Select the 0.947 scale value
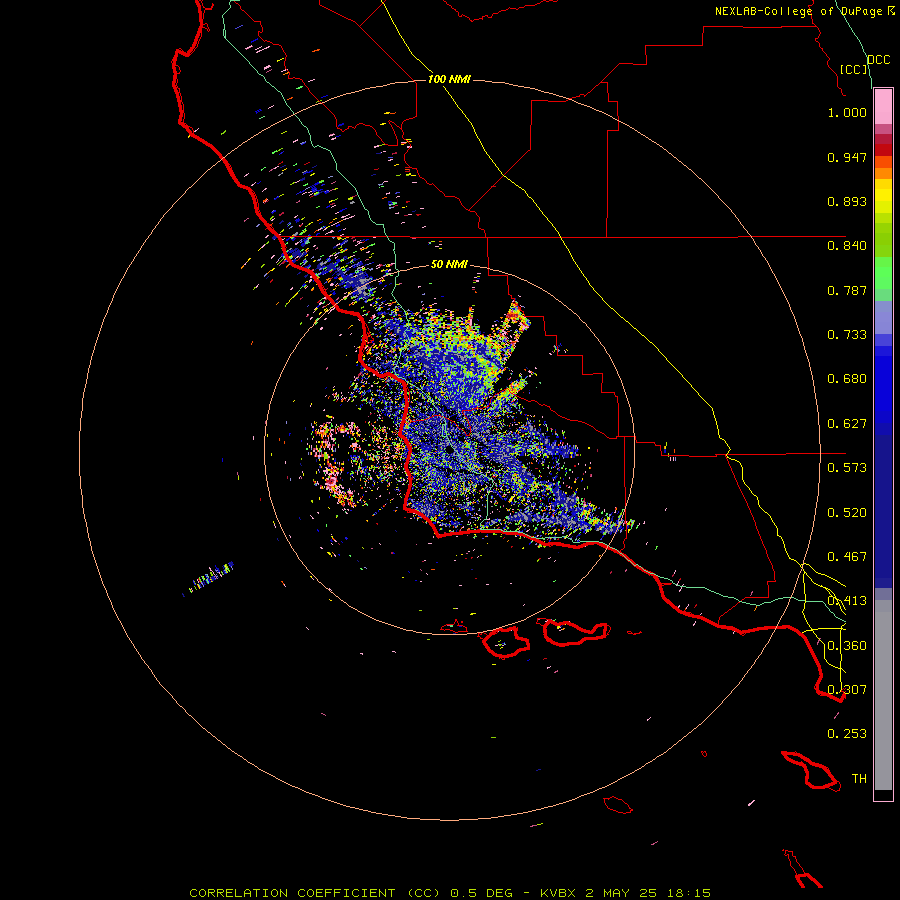 847,157
